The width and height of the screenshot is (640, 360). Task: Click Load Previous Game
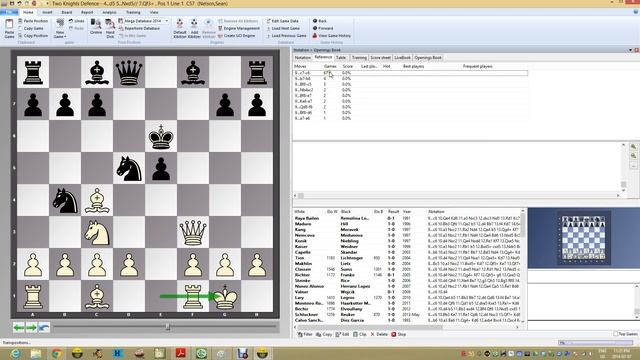point(286,36)
